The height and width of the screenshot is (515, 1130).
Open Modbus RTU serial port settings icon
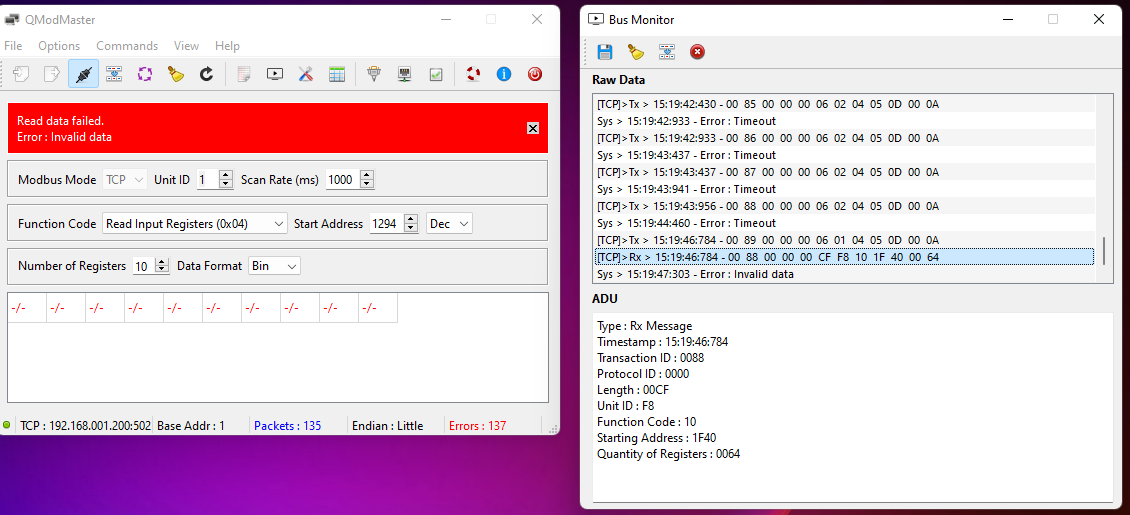(373, 73)
